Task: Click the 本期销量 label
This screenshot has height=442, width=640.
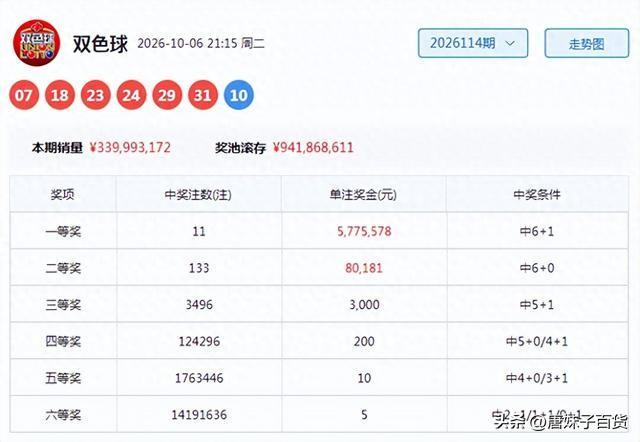Action: tap(57, 147)
